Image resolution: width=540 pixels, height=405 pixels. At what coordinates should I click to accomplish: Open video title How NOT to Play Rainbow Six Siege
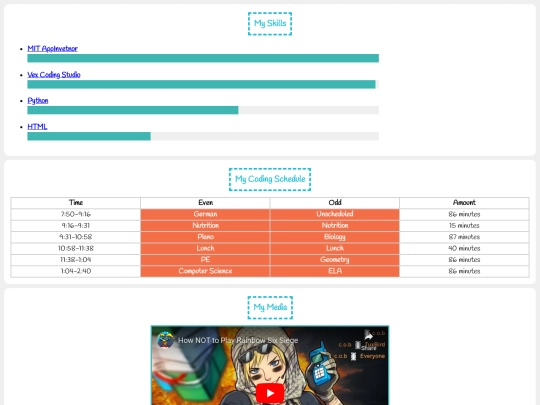click(x=238, y=340)
